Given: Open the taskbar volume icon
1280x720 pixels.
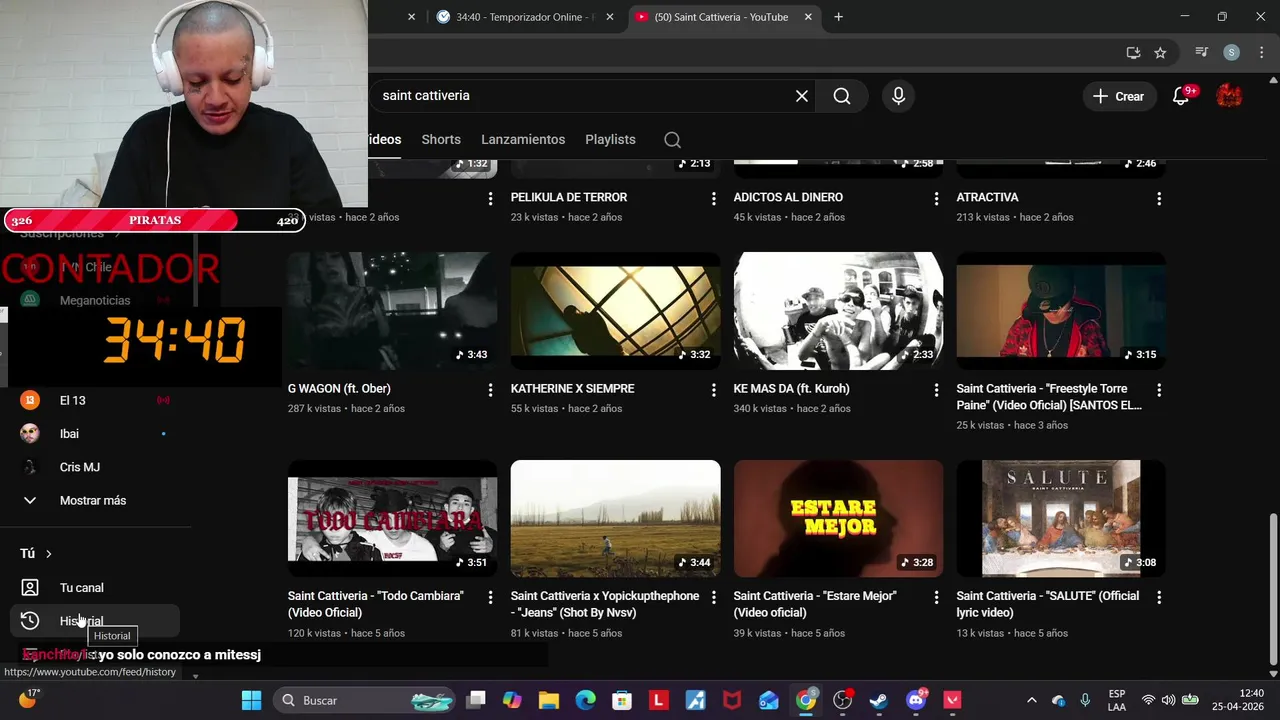Looking at the screenshot, I should pos(1169,700).
